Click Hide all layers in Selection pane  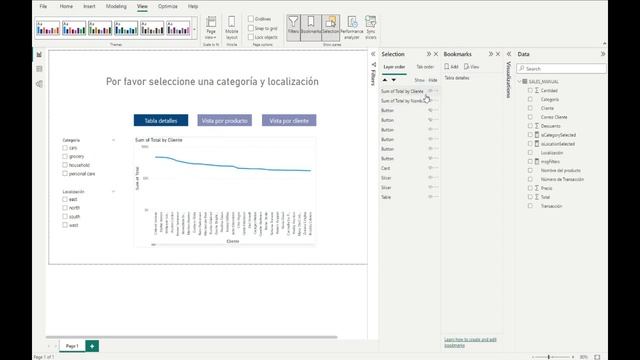click(x=433, y=80)
